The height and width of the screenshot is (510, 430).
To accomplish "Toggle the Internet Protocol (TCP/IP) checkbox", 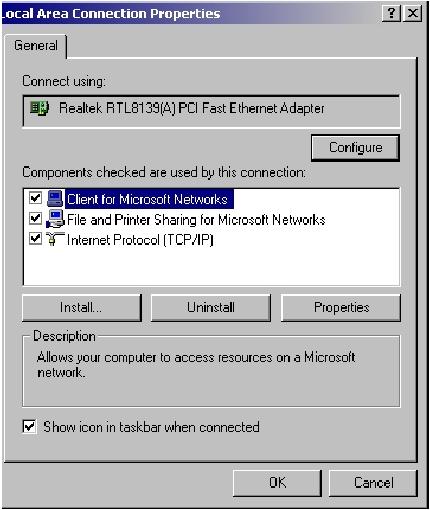I will coord(35,239).
